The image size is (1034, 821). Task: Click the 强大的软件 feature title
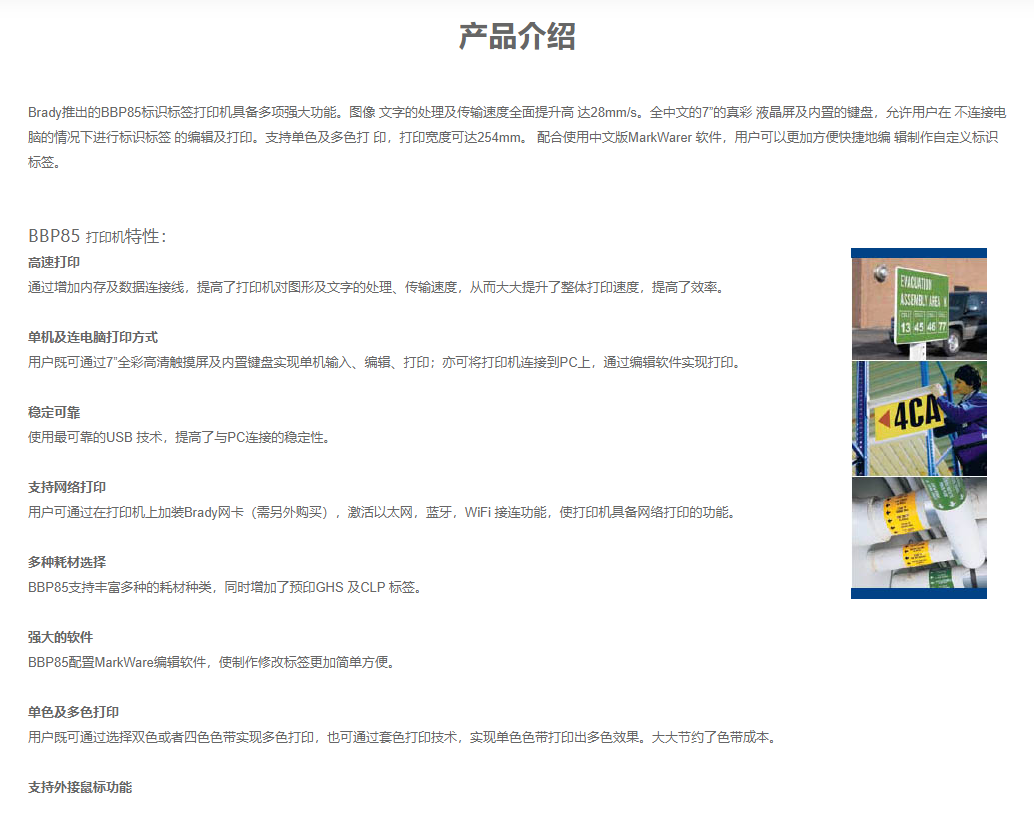tap(60, 638)
